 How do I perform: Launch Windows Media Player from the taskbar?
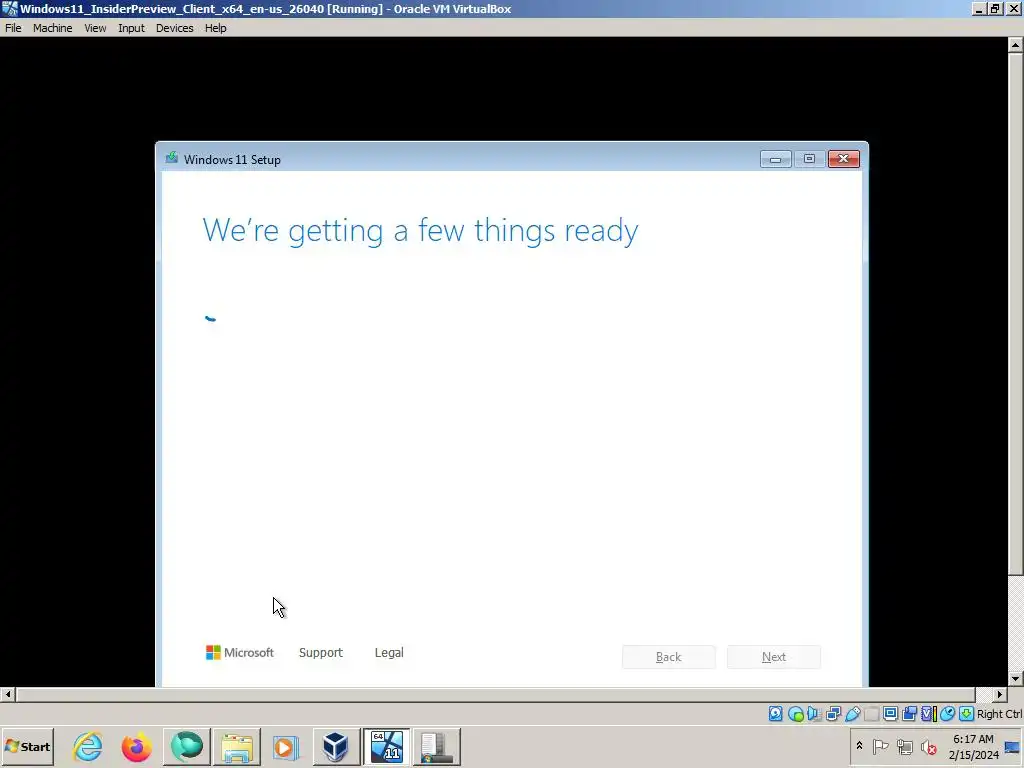click(285, 746)
